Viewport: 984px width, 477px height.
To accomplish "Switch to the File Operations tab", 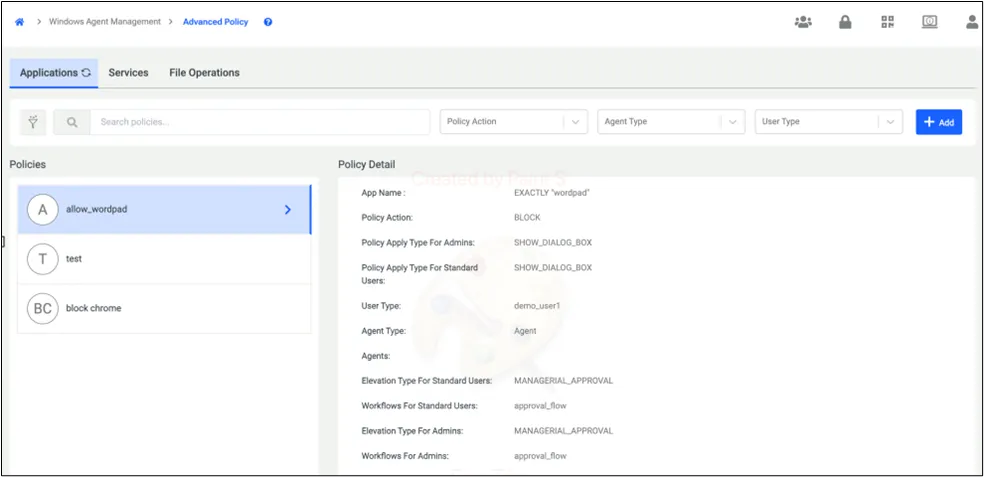I will coord(205,73).
